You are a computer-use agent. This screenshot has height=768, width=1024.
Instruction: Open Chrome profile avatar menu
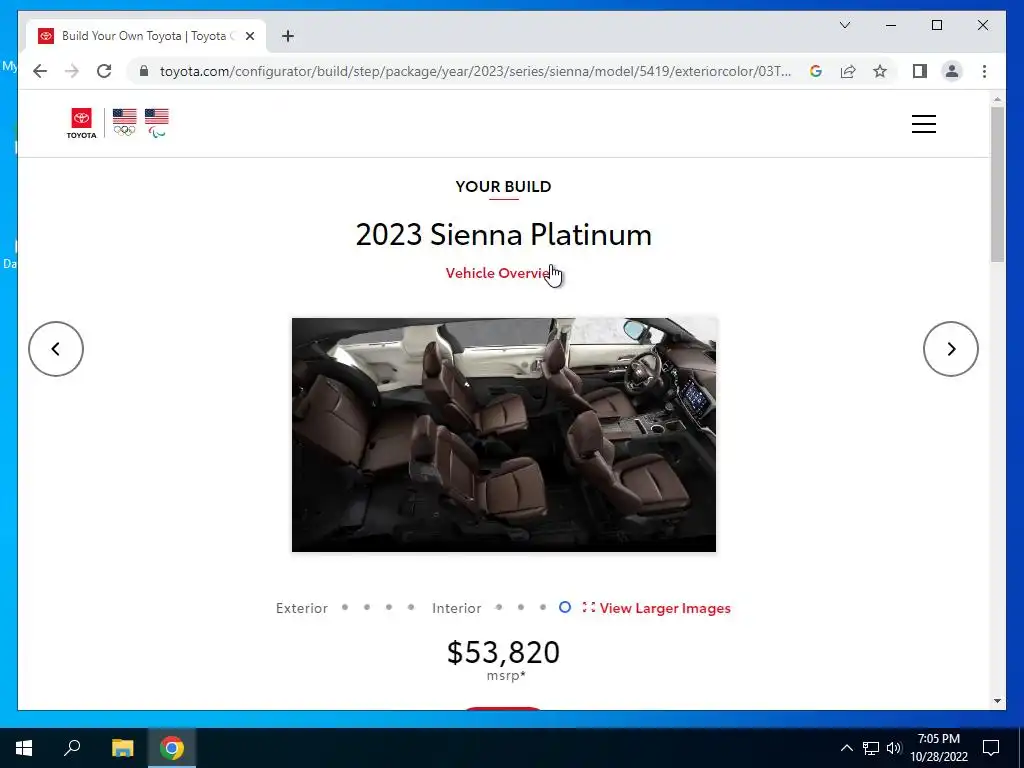(952, 71)
